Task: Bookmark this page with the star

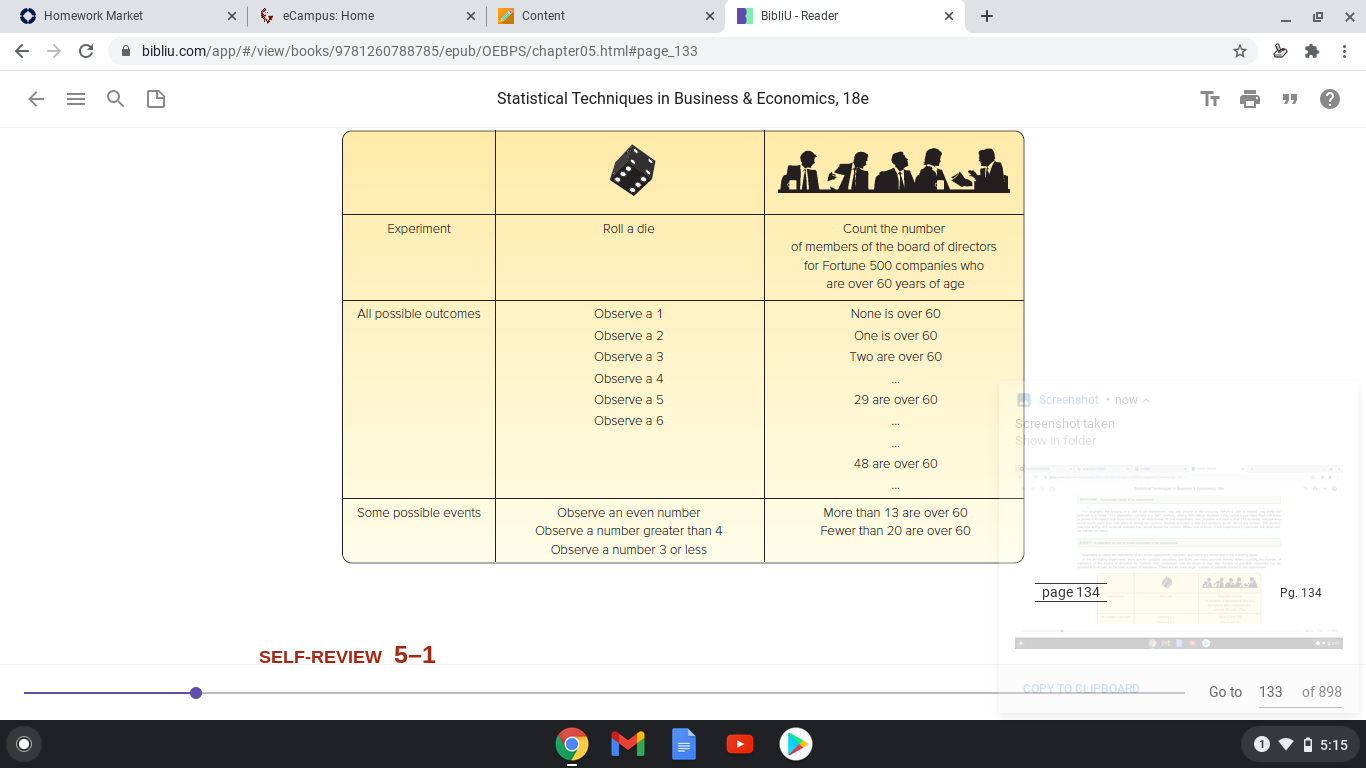Action: pyautogui.click(x=1240, y=51)
